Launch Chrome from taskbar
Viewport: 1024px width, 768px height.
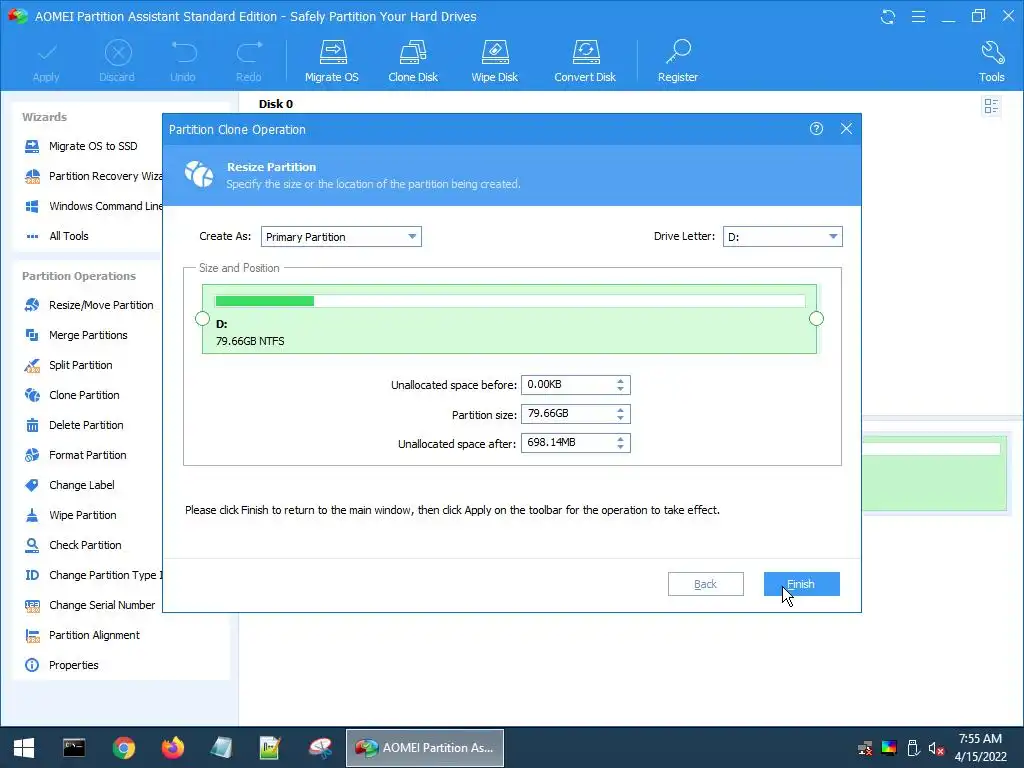click(123, 748)
